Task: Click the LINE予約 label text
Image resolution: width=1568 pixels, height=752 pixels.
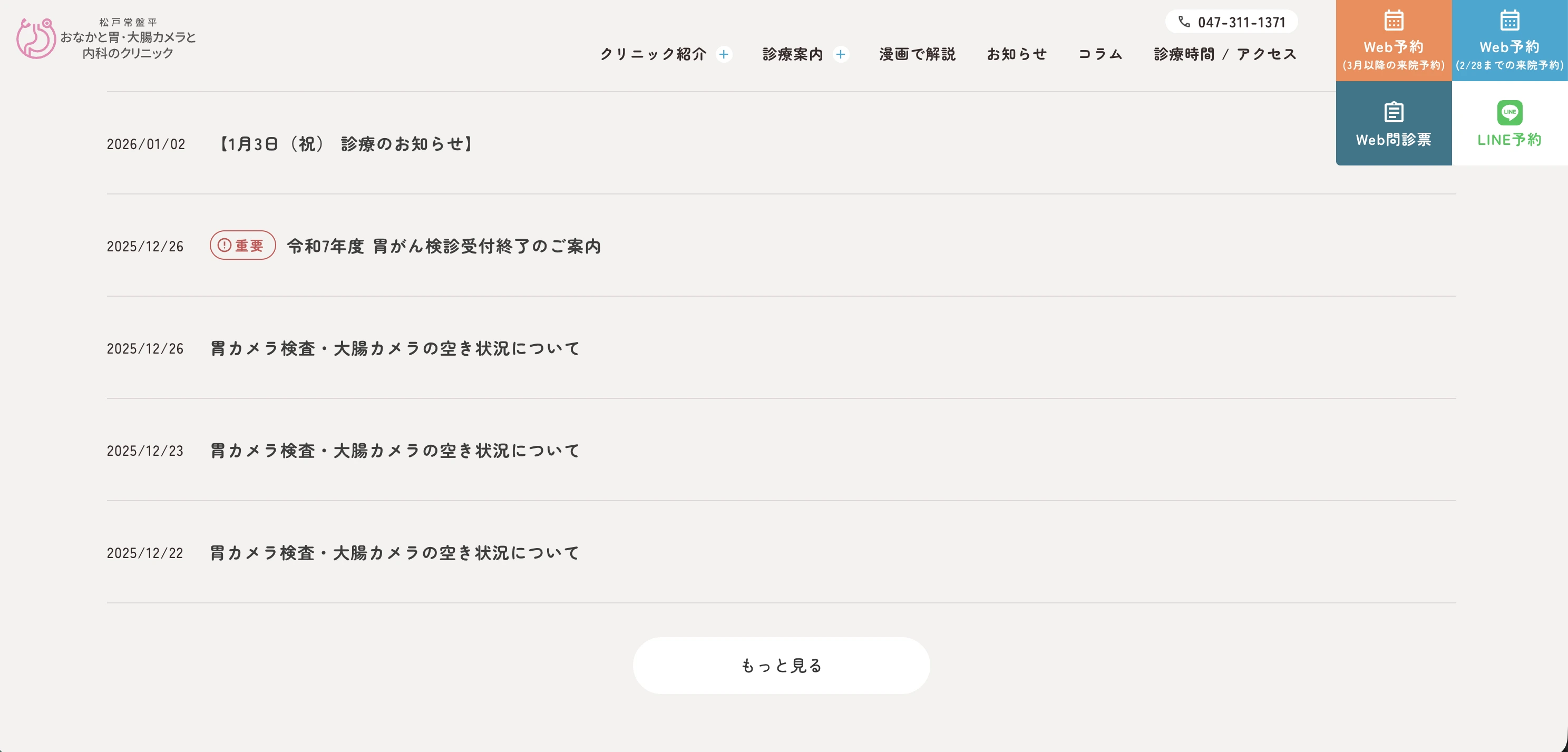Action: pyautogui.click(x=1509, y=140)
